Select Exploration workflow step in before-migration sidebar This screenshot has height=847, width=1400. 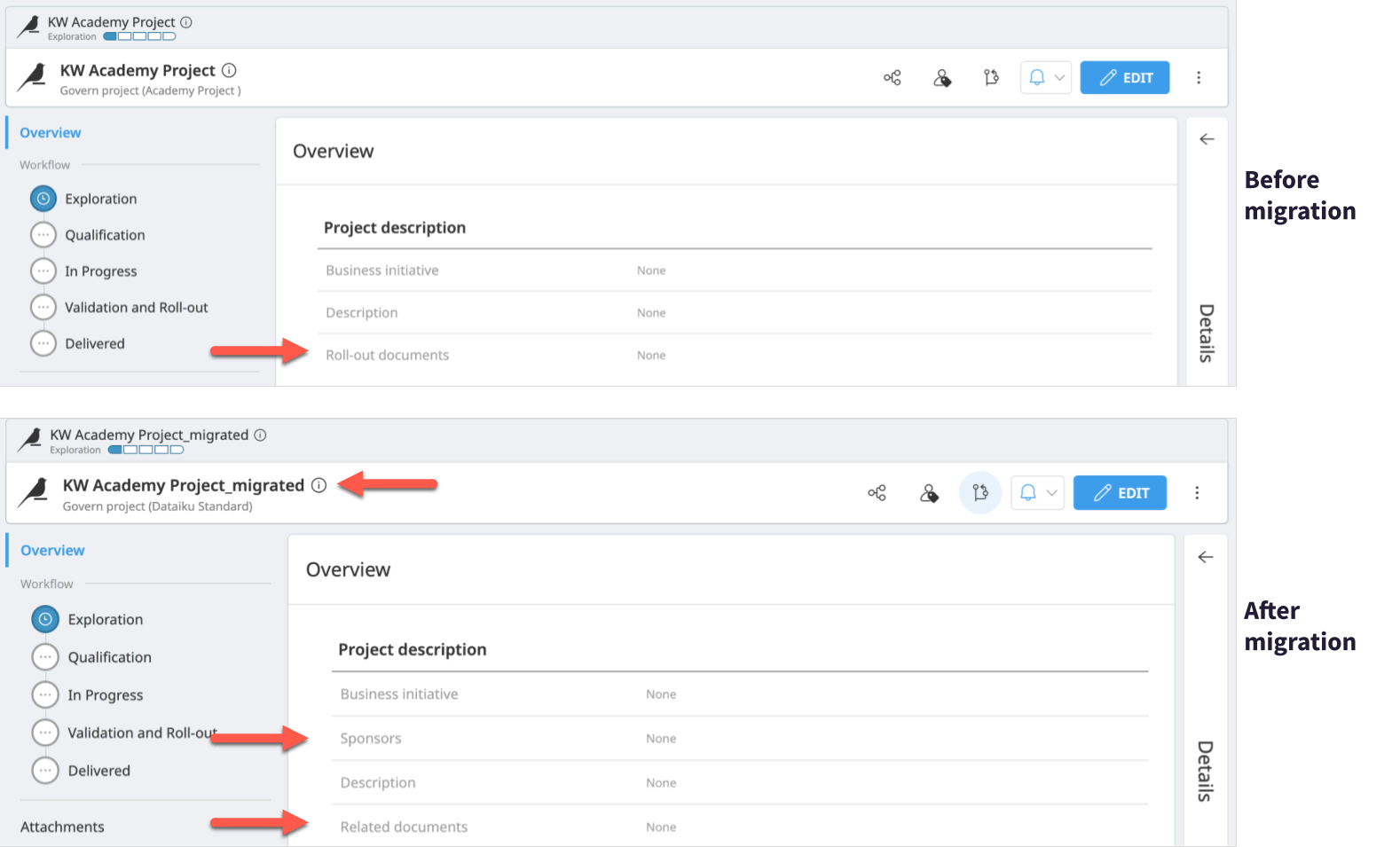point(83,199)
